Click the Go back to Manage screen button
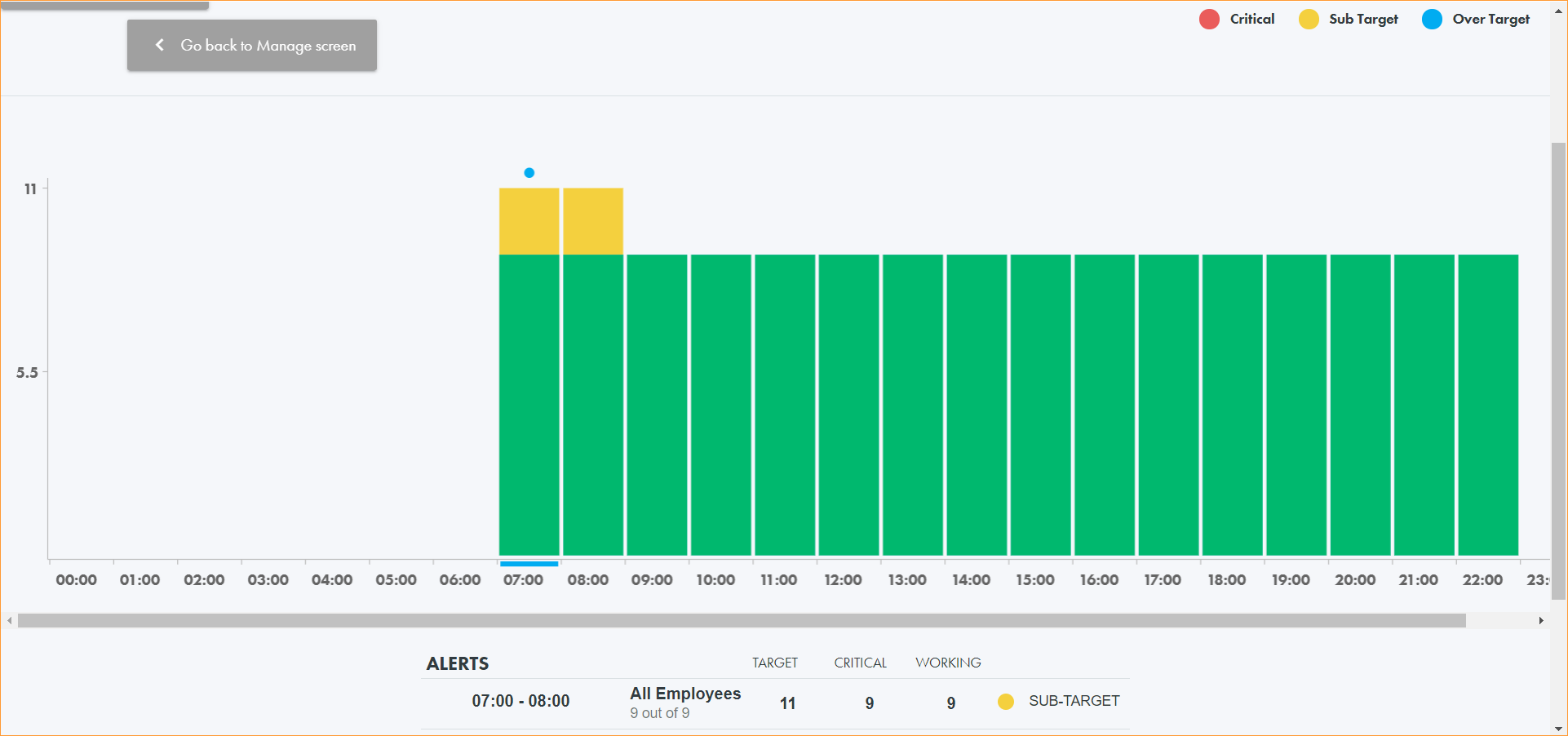The image size is (1568, 736). tap(251, 46)
